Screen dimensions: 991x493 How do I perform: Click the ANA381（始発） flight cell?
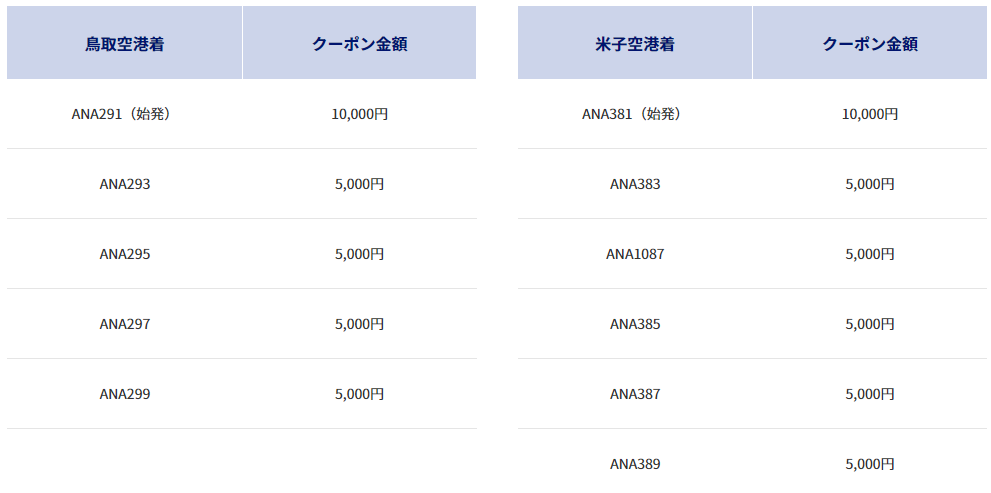coord(635,114)
